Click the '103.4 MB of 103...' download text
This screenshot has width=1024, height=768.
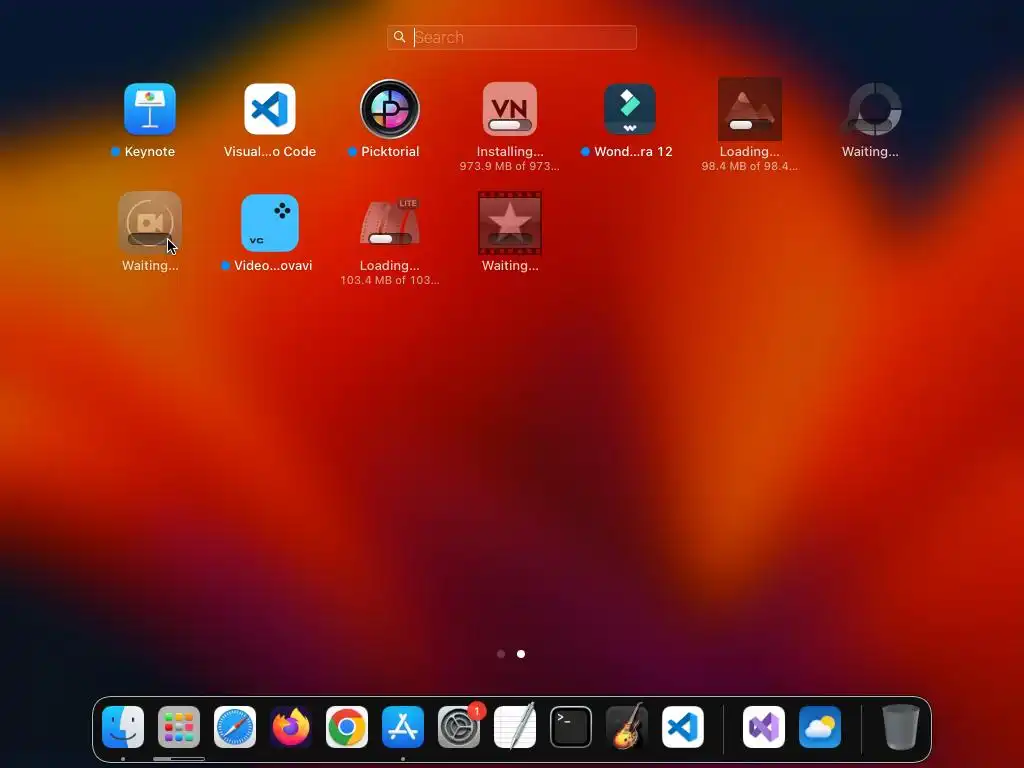coord(390,280)
